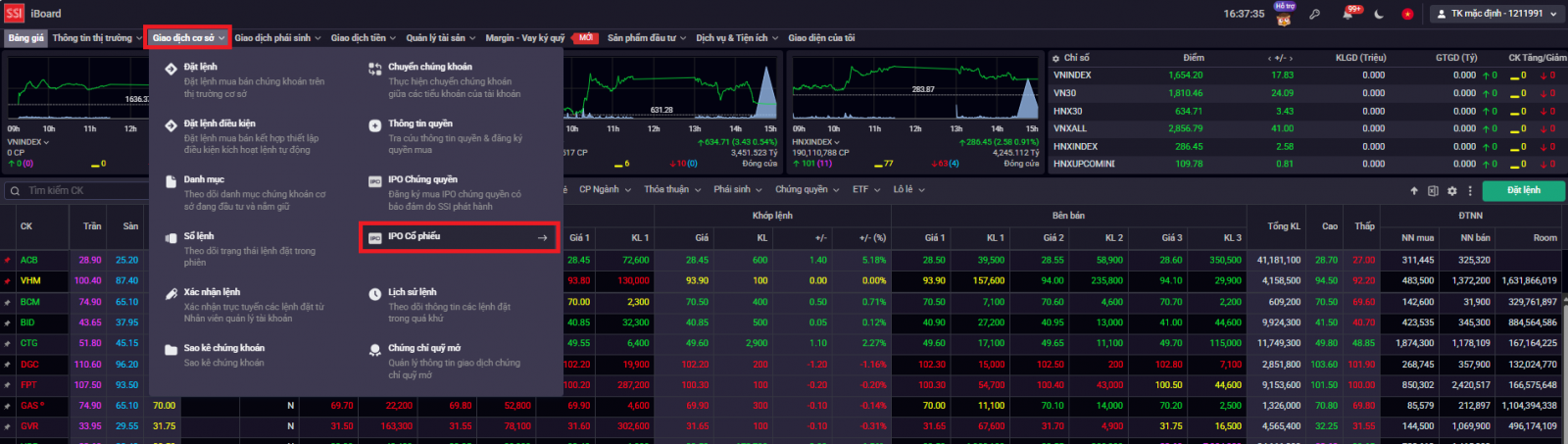Expand the TK mặc định account dropdown
The width and height of the screenshot is (1568, 444).
click(x=1495, y=14)
